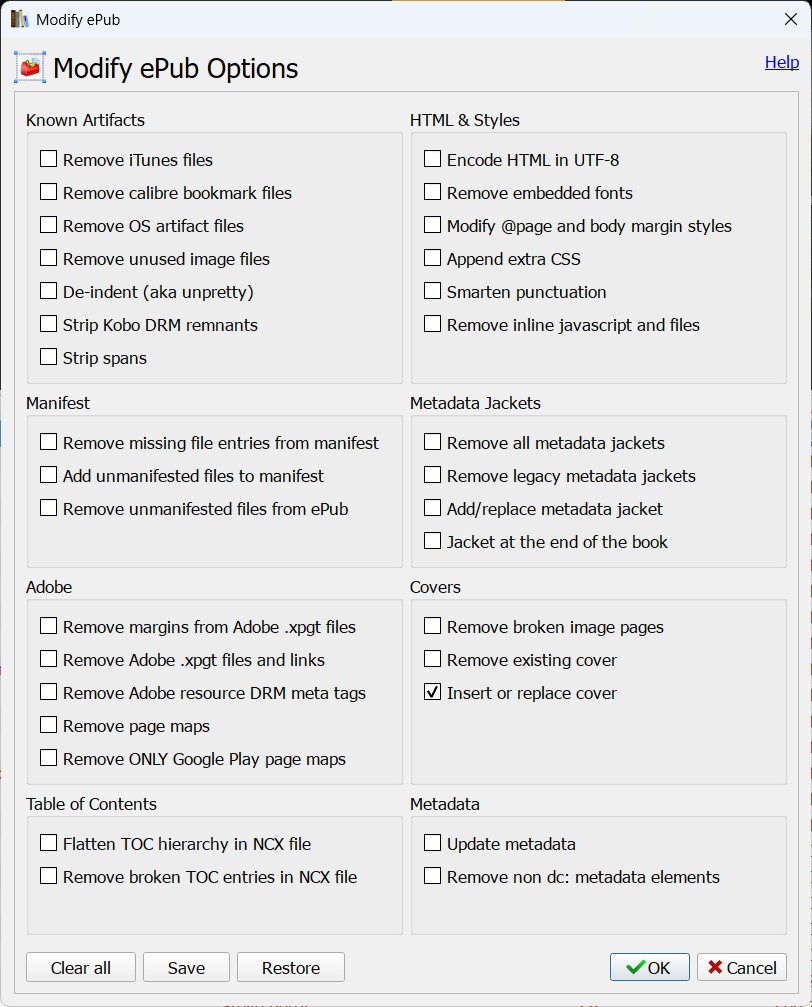Click the Restore button
The image size is (812, 1007).
pos(290,967)
